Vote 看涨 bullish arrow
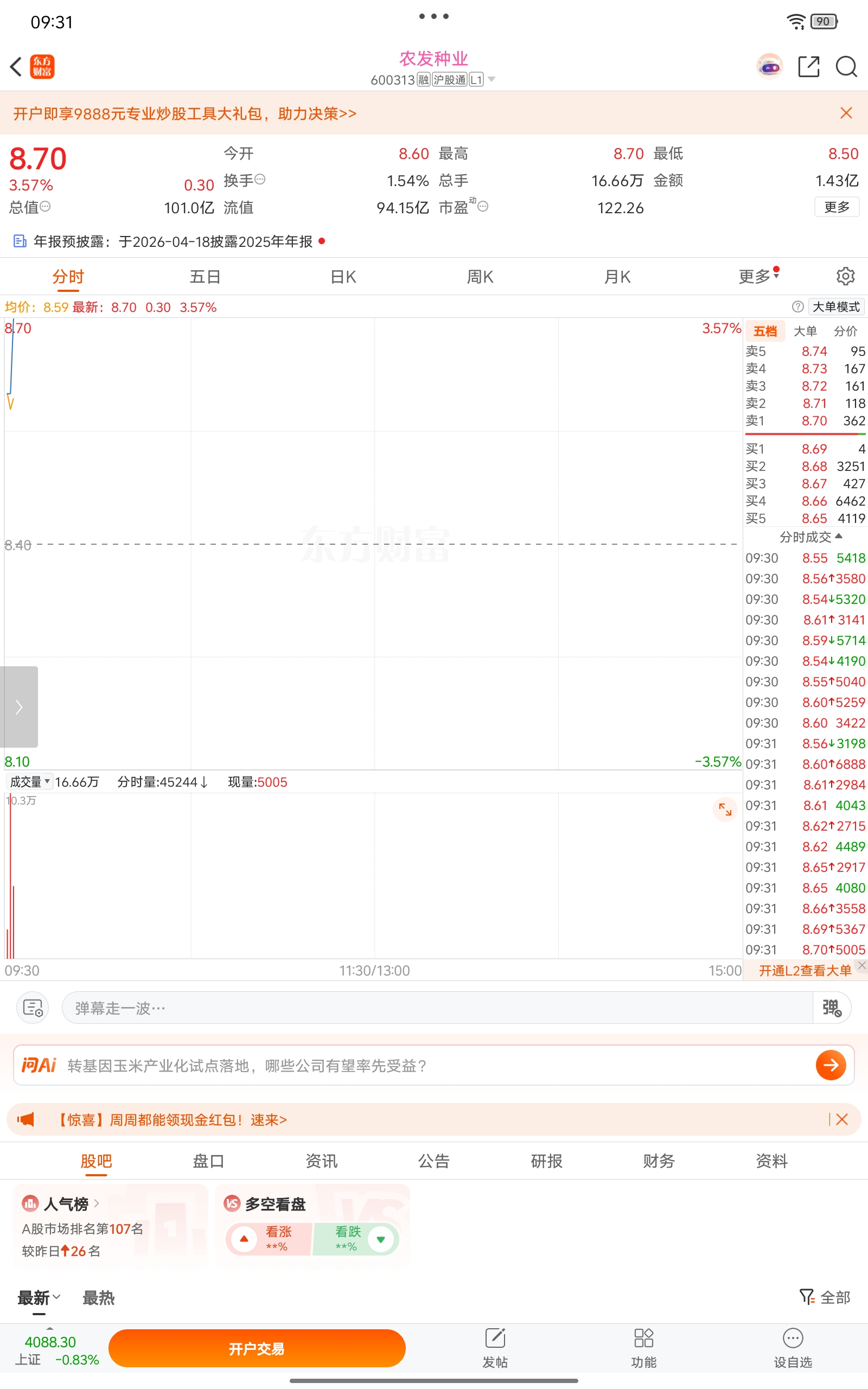 tap(244, 1239)
